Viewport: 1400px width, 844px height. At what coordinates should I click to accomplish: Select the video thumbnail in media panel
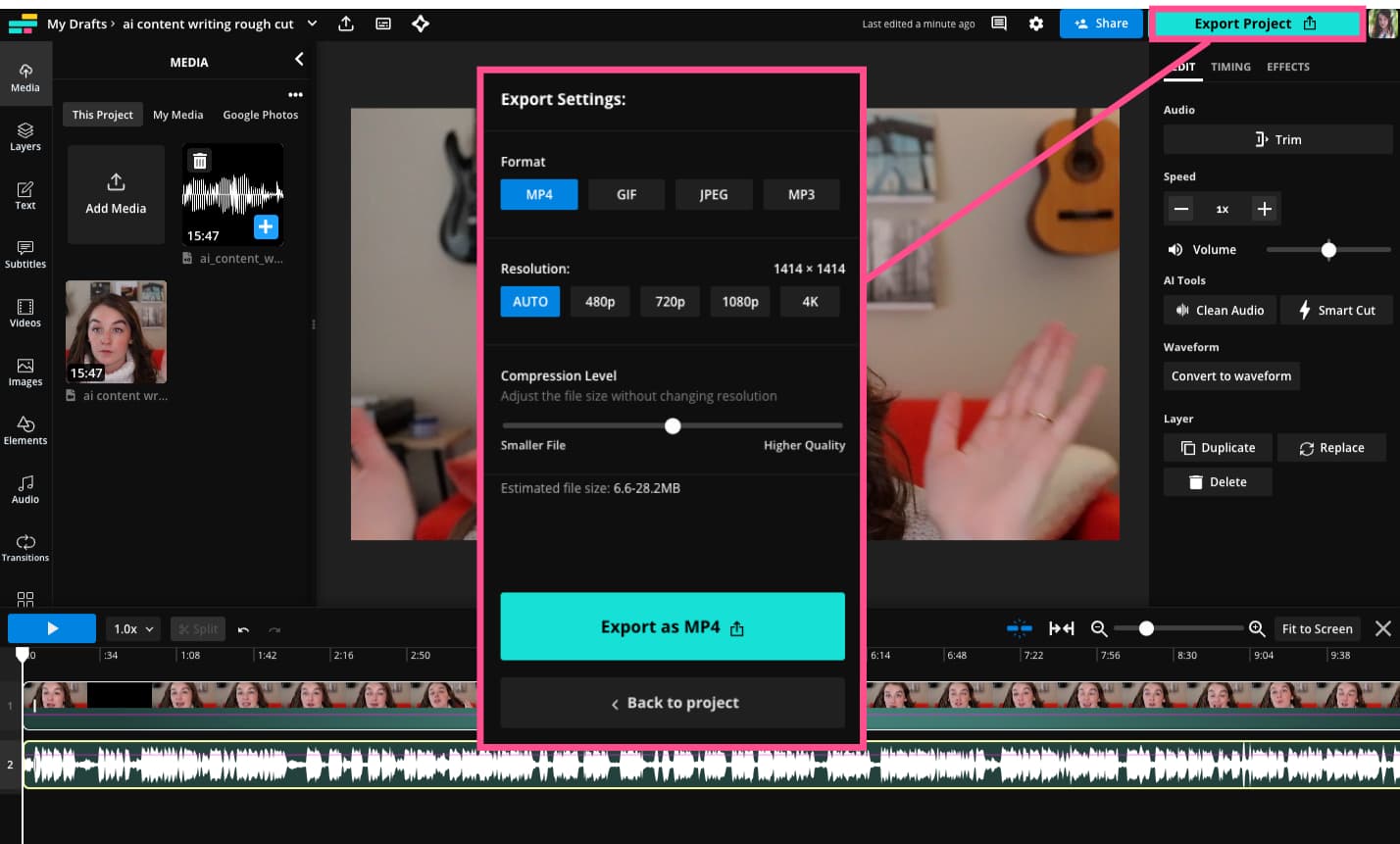(x=116, y=331)
